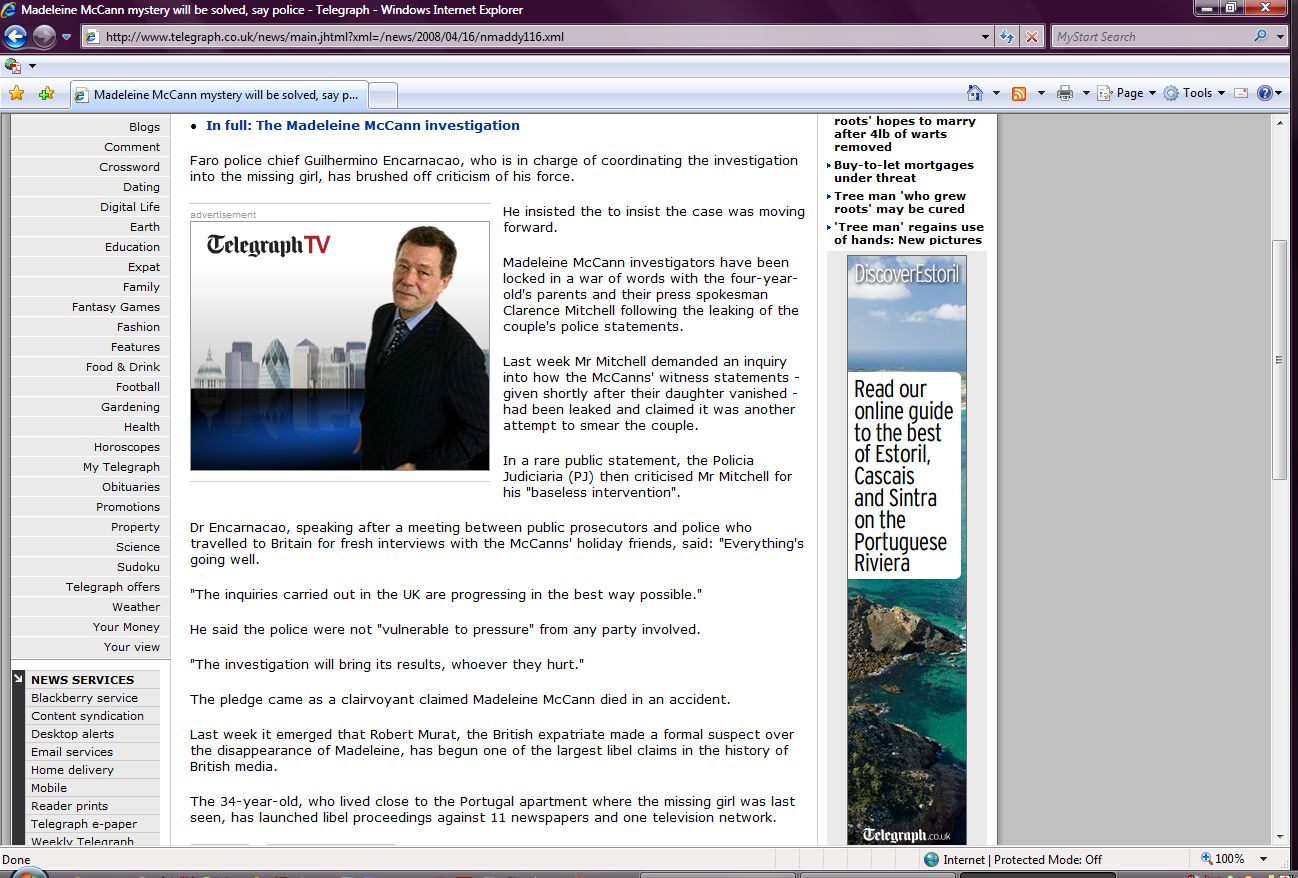Open the zoom level dropdown arrow
The width and height of the screenshot is (1298, 878).
coord(1263,859)
